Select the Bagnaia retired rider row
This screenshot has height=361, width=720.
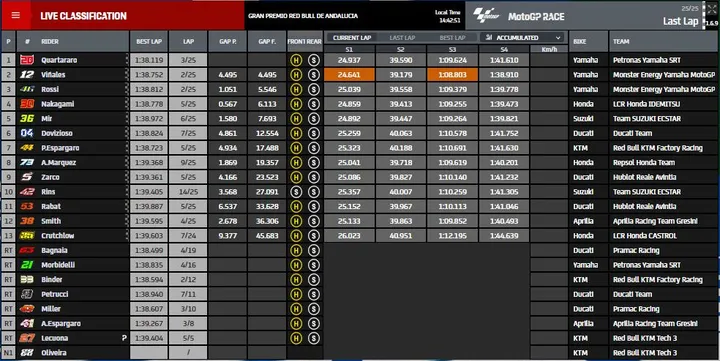tap(360, 250)
